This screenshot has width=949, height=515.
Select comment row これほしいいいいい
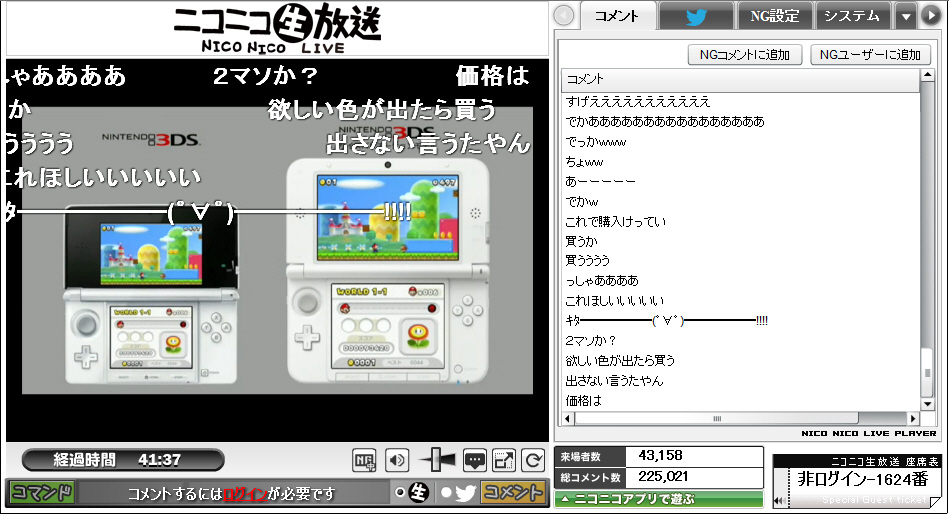pyautogui.click(x=740, y=300)
